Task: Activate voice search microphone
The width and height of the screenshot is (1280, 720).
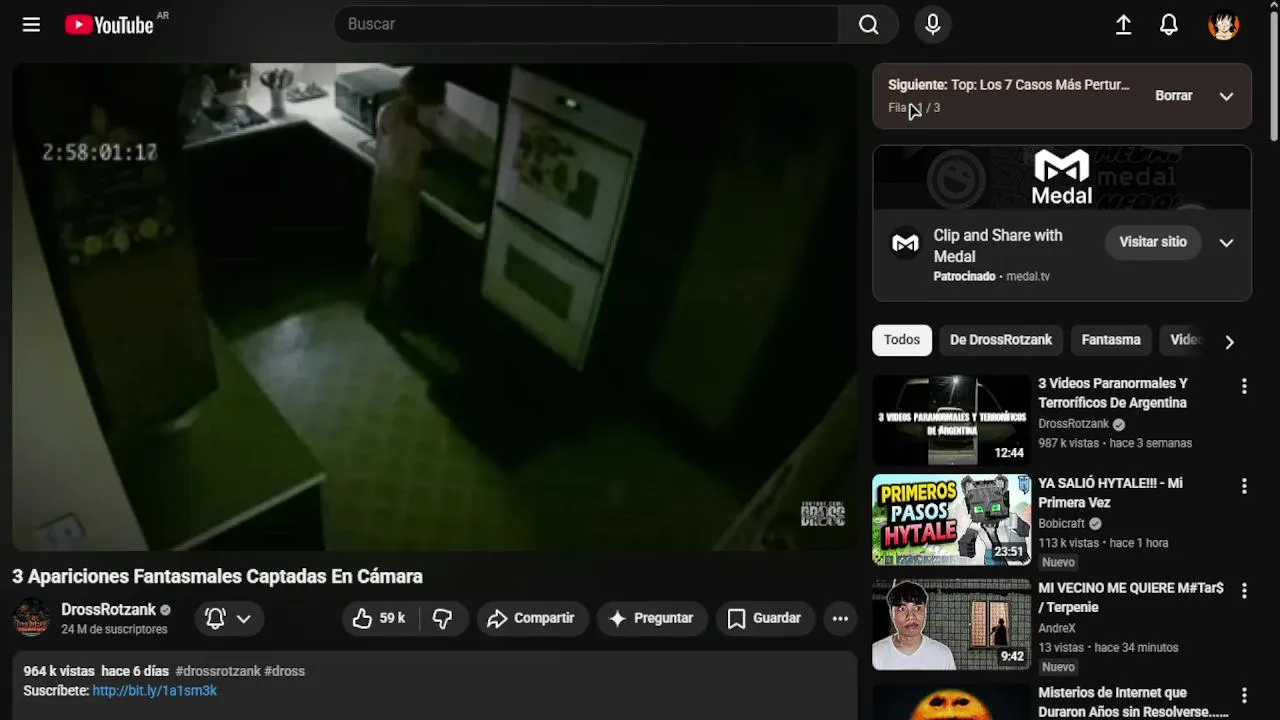Action: coord(932,24)
